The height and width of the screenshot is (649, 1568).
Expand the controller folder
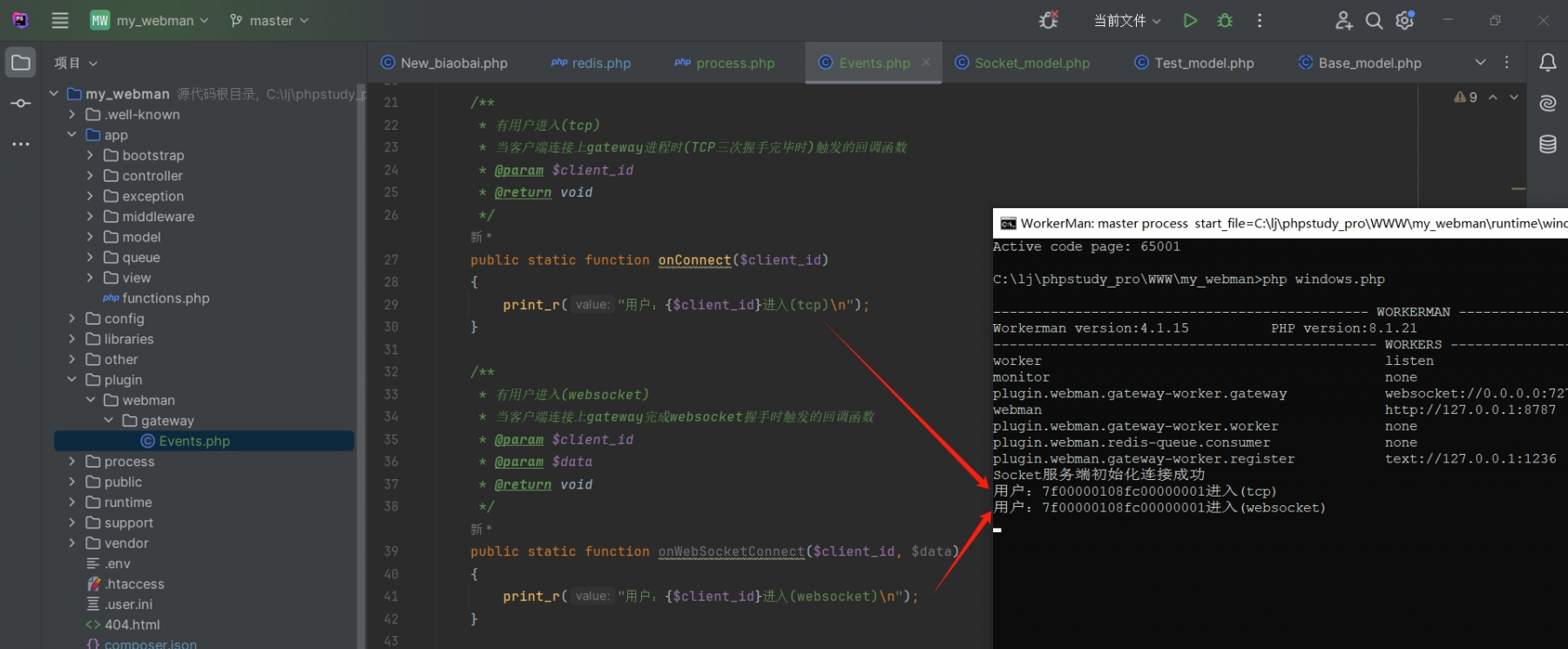click(90, 175)
